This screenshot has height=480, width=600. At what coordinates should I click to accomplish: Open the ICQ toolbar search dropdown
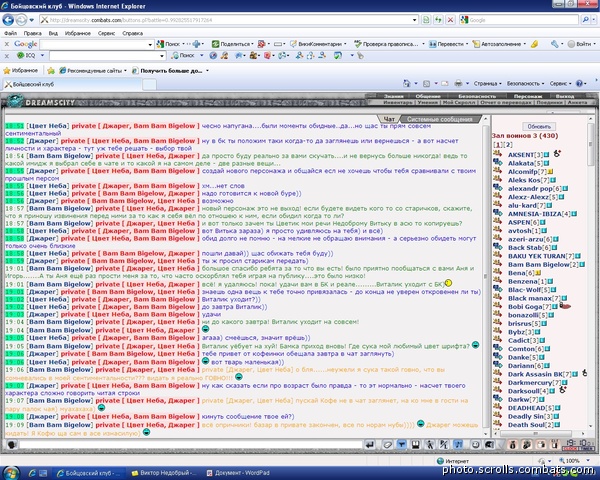click(x=162, y=56)
